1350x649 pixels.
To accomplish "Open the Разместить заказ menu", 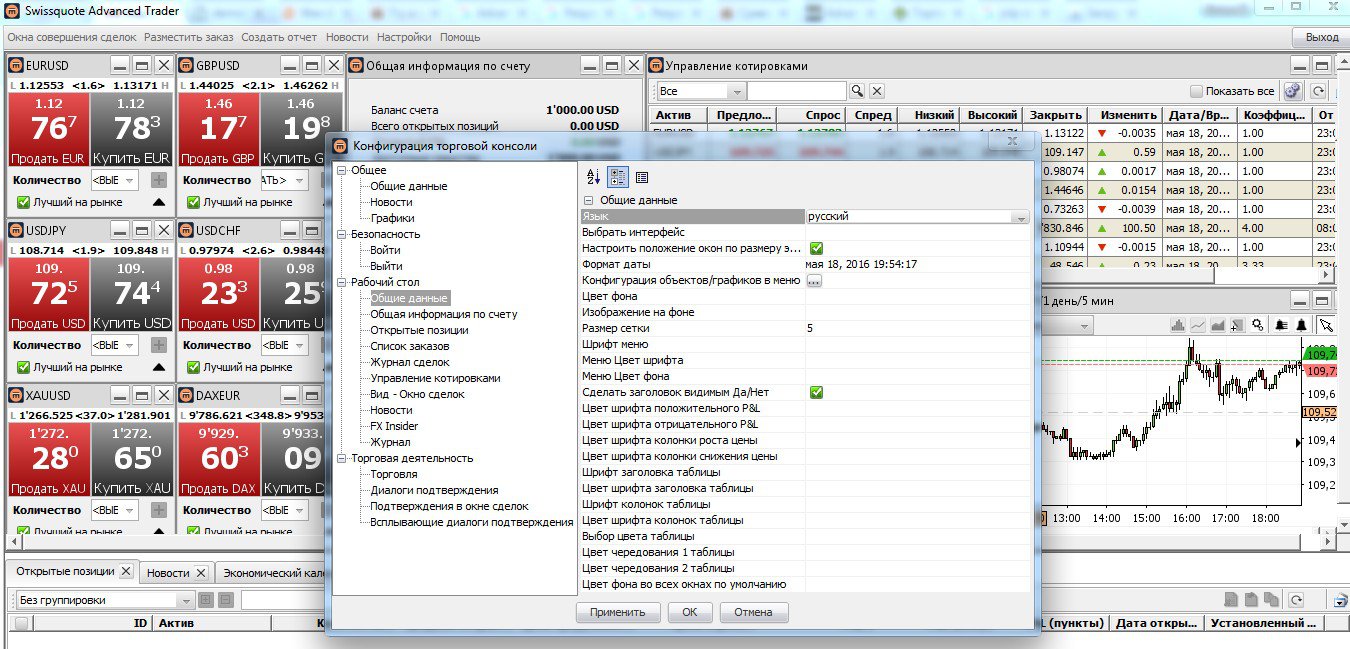I will click(188, 37).
